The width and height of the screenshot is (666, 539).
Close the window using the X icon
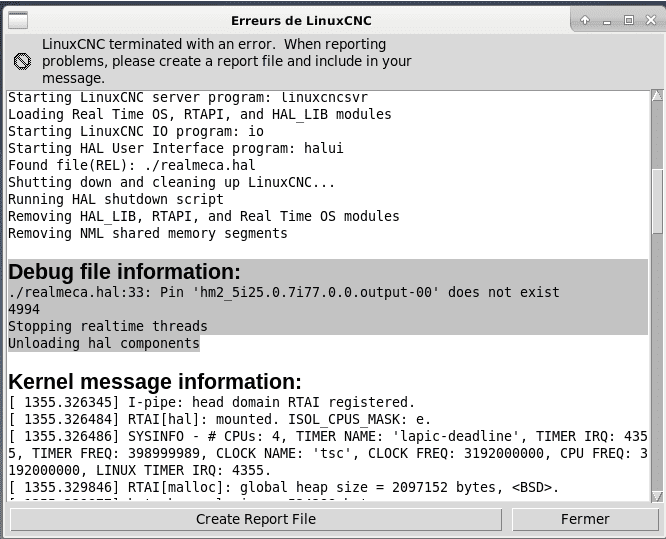650,19
